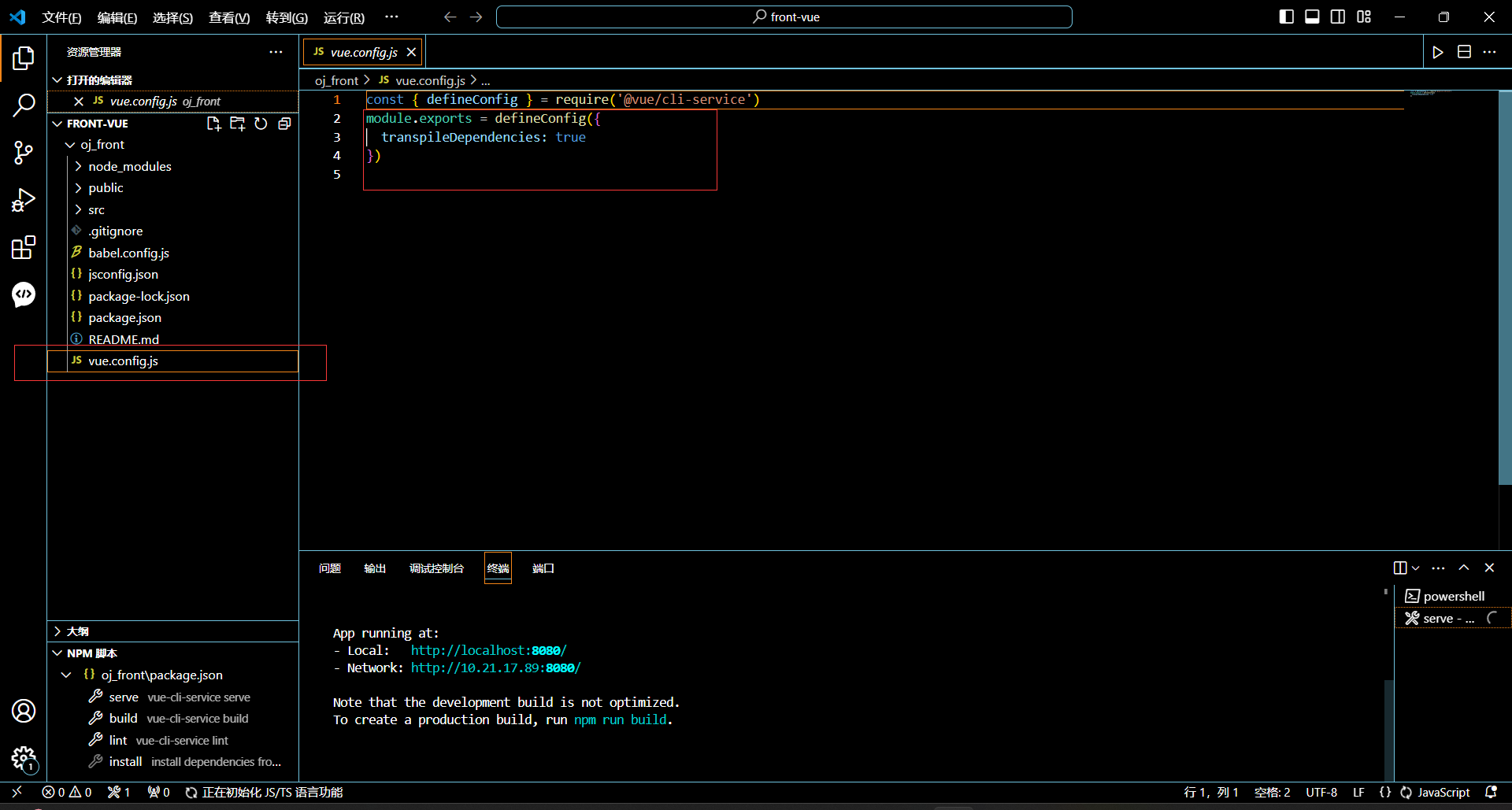Close the vue.config.js editor tab
This screenshot has height=810, width=1512.
(x=411, y=52)
